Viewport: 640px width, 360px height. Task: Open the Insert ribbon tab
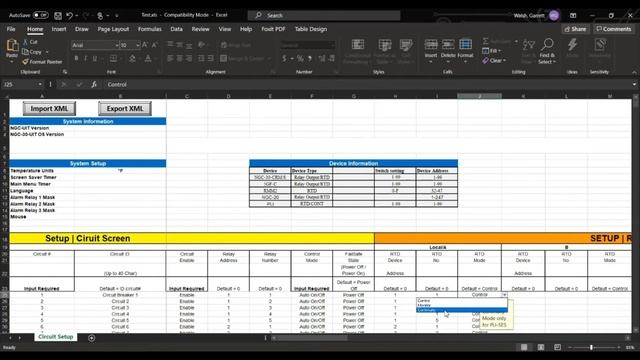[x=59, y=29]
